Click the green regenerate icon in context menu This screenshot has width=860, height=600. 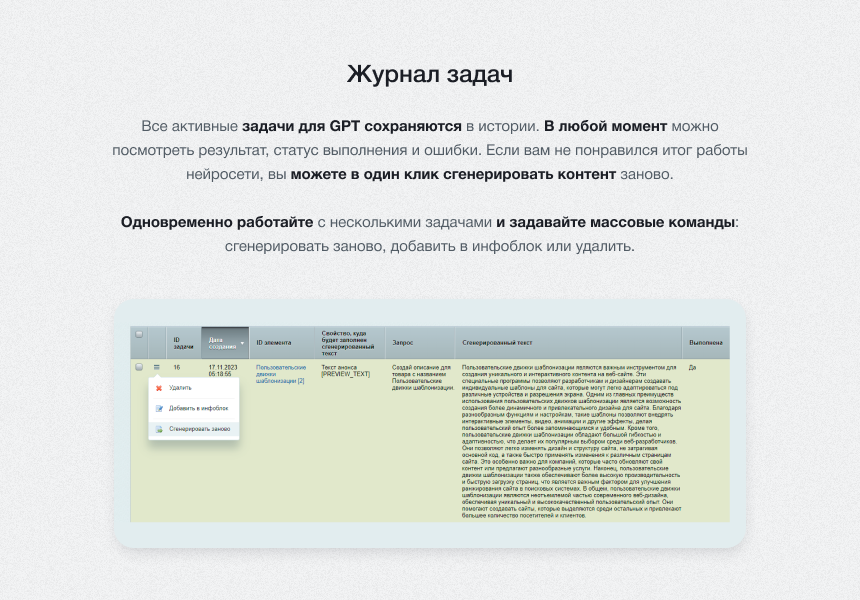point(158,427)
